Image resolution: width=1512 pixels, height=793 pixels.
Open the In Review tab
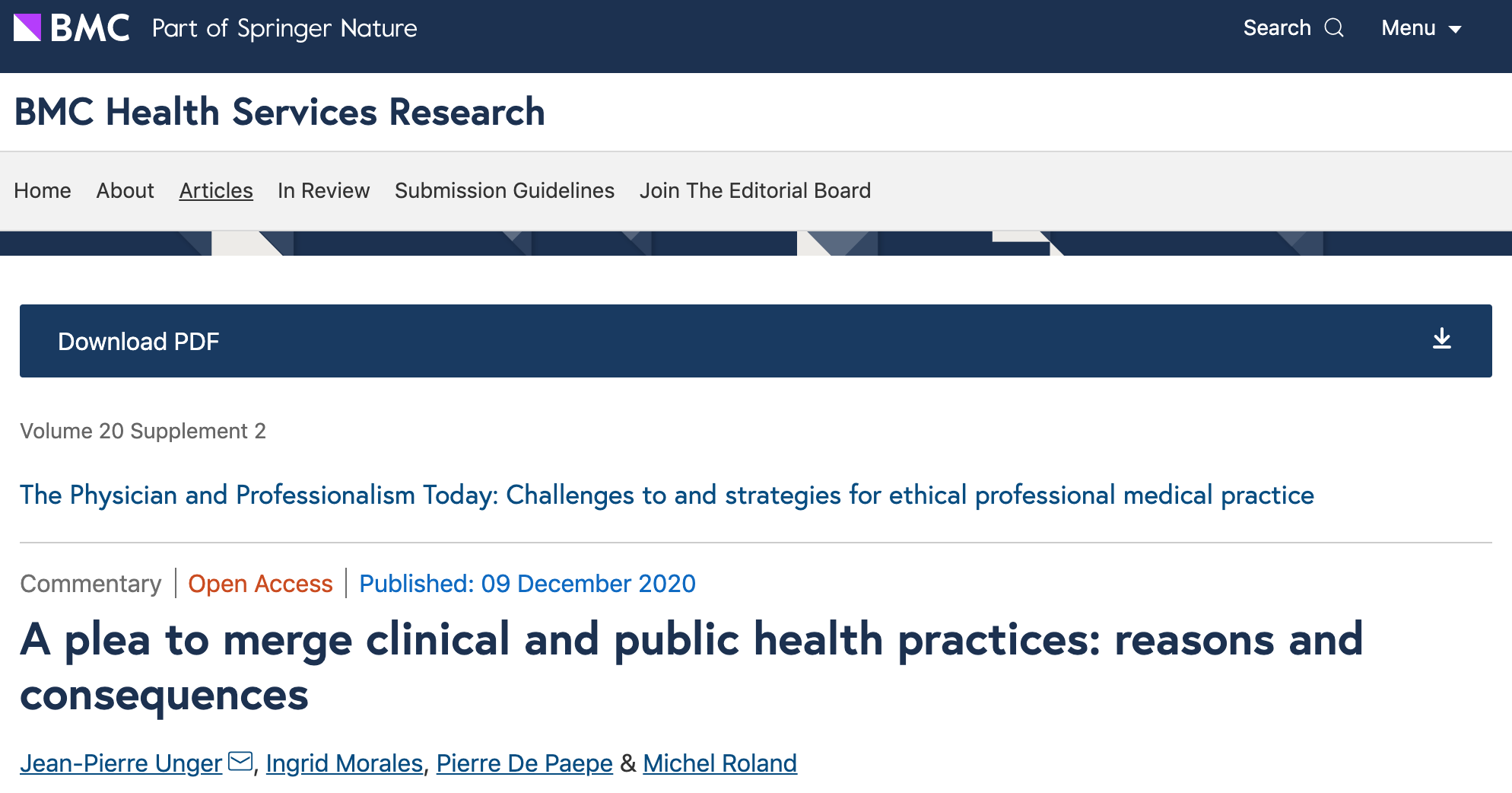pyautogui.click(x=323, y=190)
